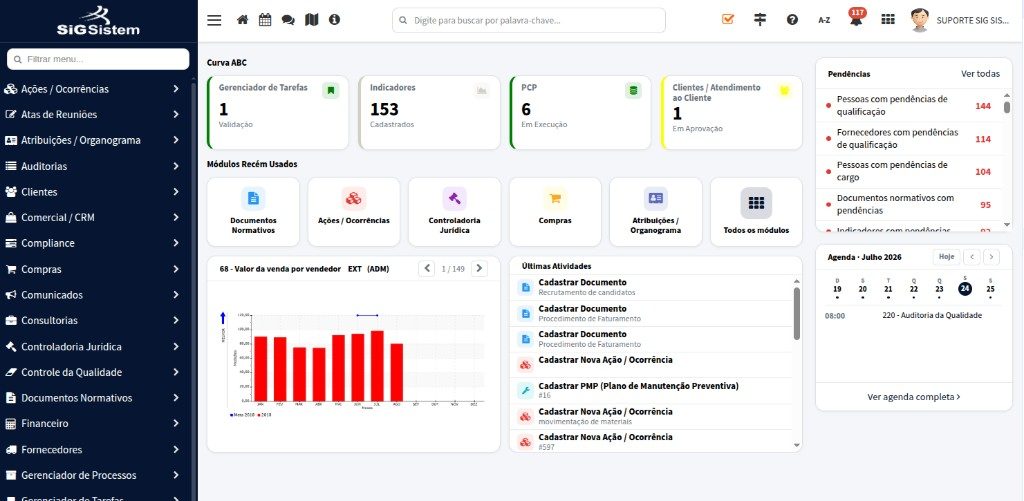Open Fornecedores com pendências de qualificação
Screen dimensions: 1024x501
[x=909, y=138]
